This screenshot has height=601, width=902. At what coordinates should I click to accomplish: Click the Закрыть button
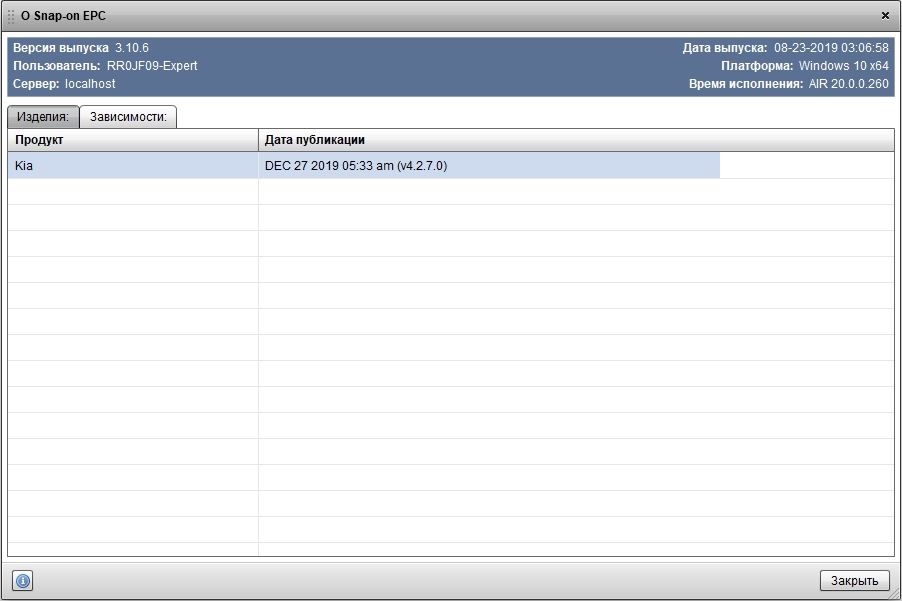[854, 580]
